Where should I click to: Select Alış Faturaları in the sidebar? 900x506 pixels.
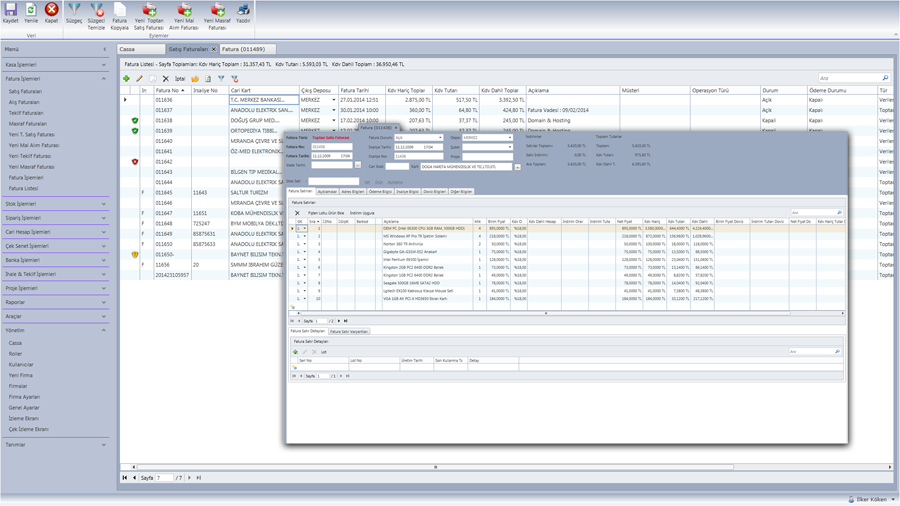pyautogui.click(x=25, y=102)
